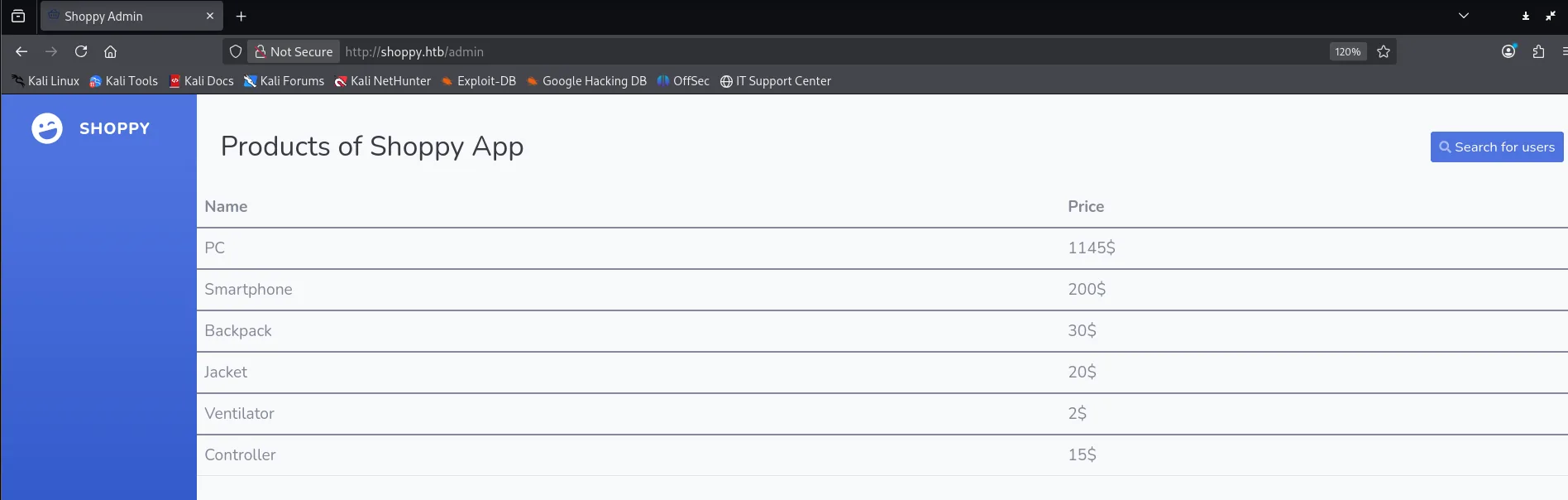
Task: Select the Controller product name
Action: [240, 454]
